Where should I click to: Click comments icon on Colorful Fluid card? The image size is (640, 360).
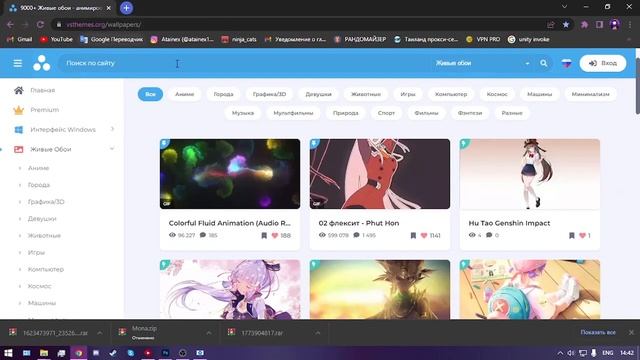(203, 235)
